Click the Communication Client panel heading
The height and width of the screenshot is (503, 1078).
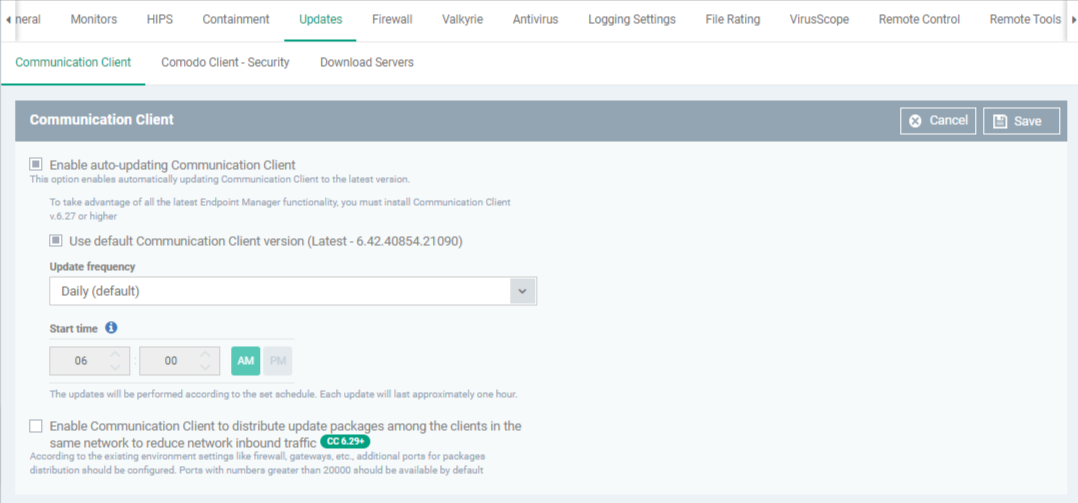click(x=102, y=120)
